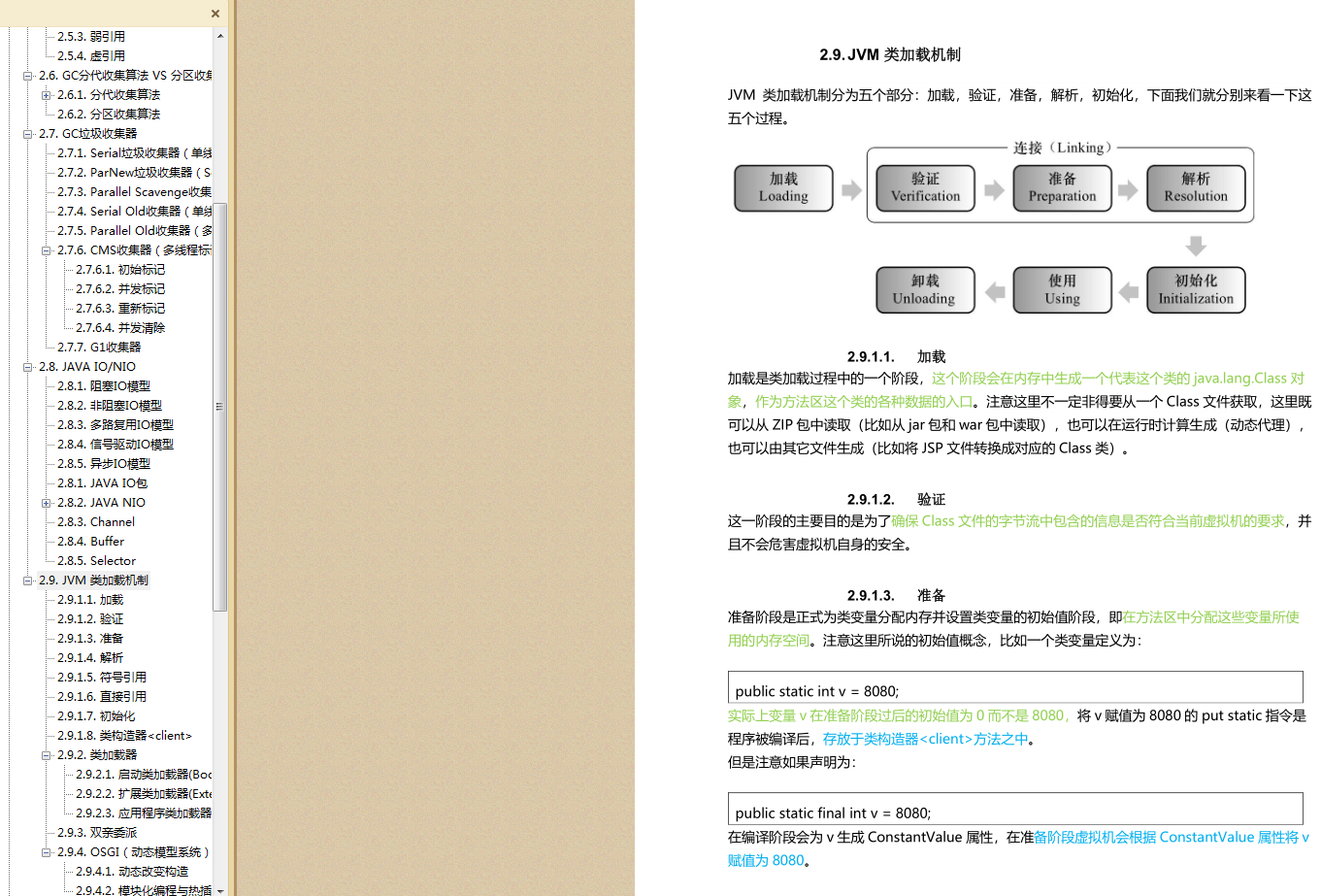Collapse the "2.6. GC分代收集算法 VS 分区收集" node

pyautogui.click(x=27, y=75)
